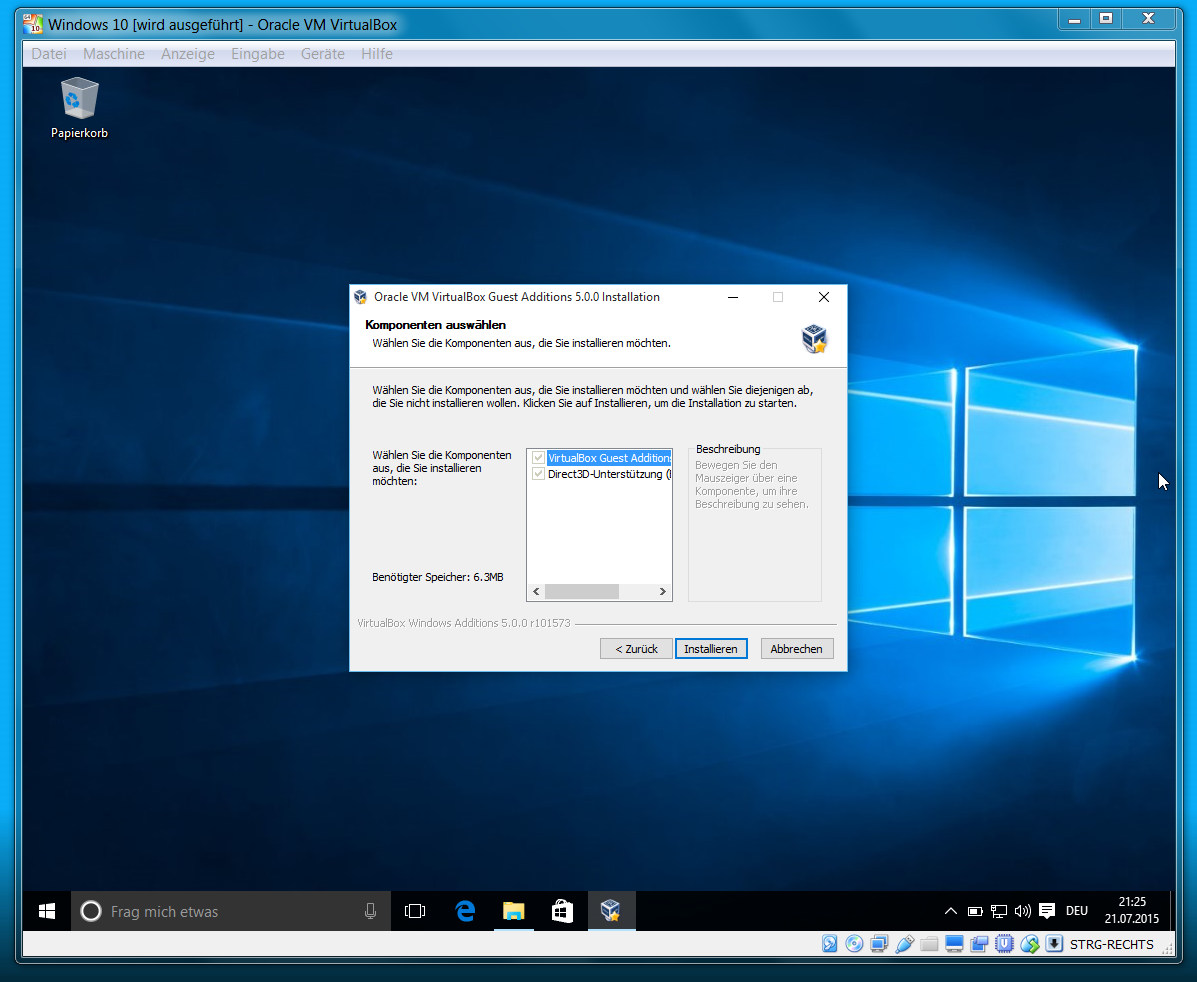1197x982 pixels.
Task: Minimize the Guest Additions installer dialog
Action: [733, 297]
